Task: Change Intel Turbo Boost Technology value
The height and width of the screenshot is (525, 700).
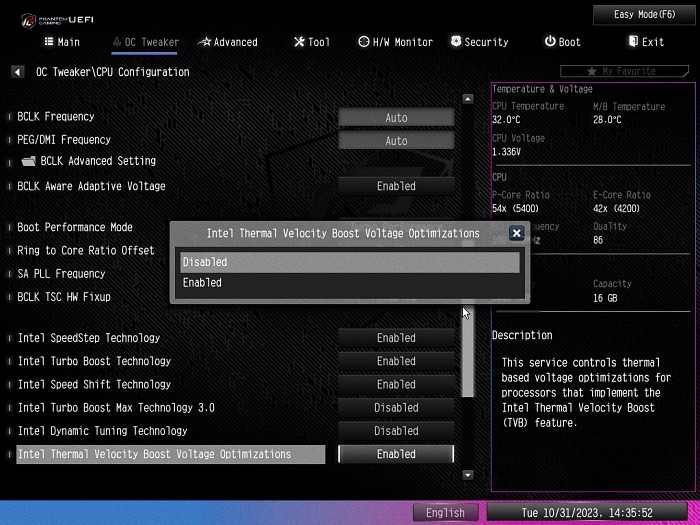Action: click(x=396, y=361)
